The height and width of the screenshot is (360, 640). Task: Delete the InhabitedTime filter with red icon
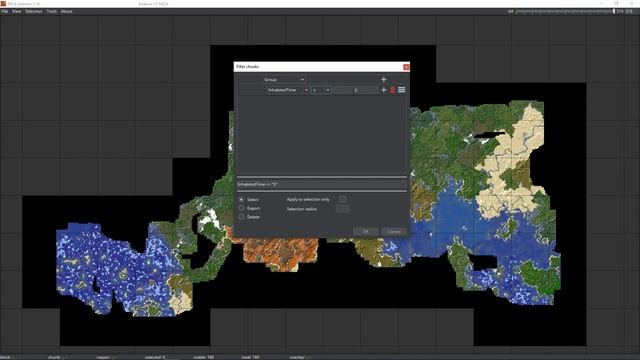(x=393, y=90)
